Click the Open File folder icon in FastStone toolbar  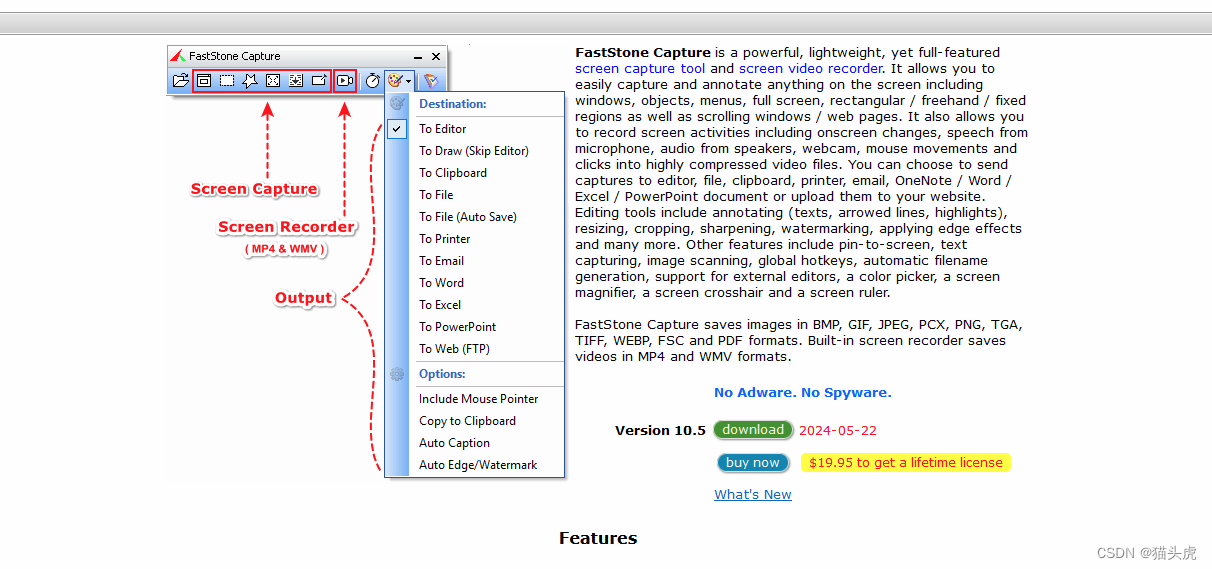coord(180,81)
